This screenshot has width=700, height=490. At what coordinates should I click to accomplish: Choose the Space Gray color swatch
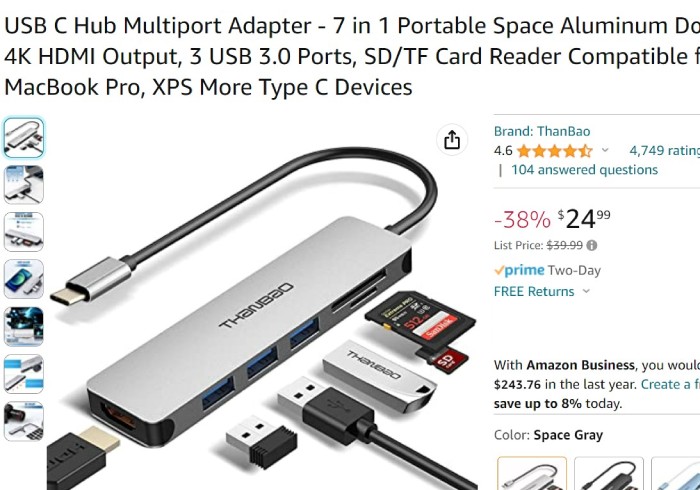[x=532, y=473]
